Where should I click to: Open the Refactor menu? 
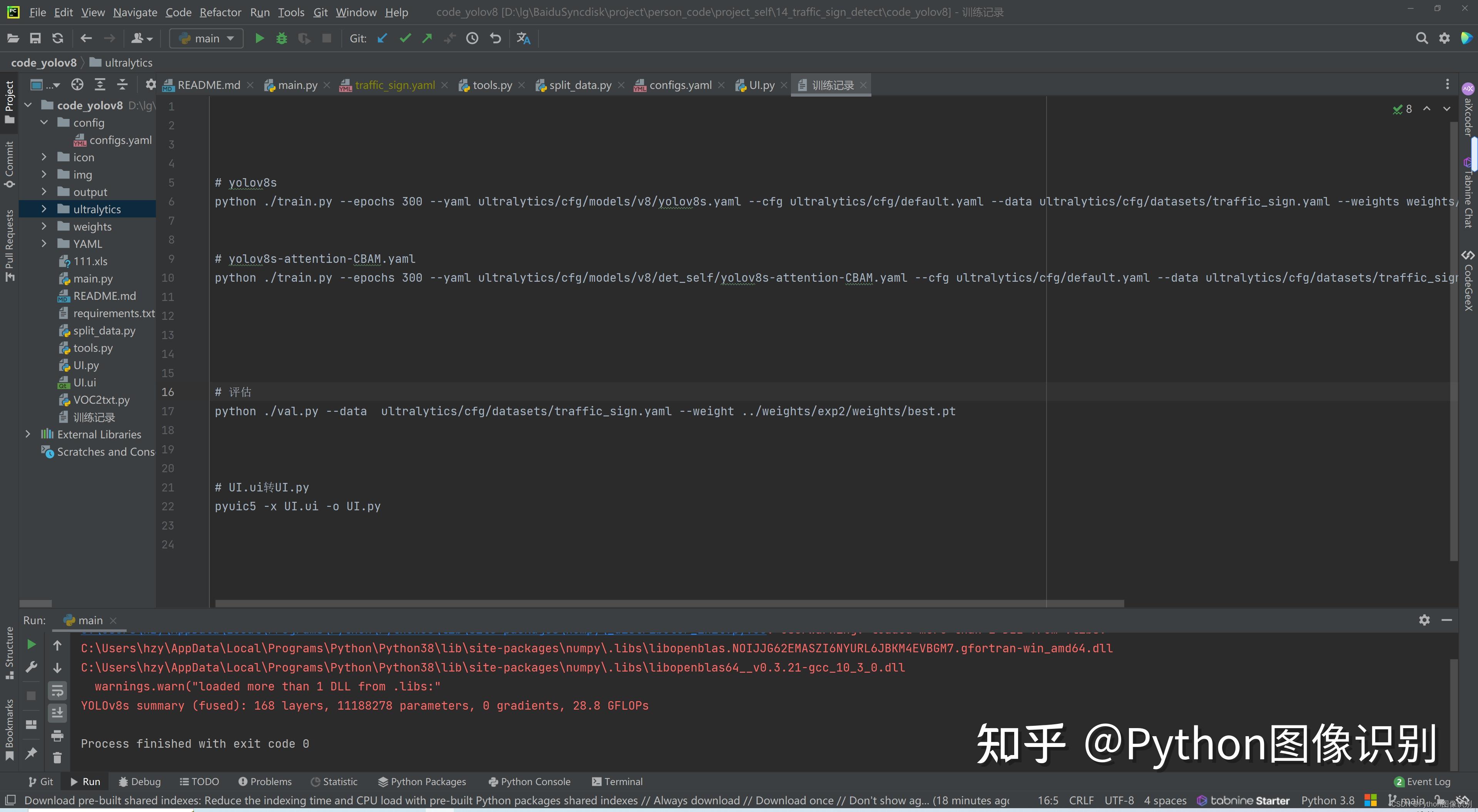[220, 12]
